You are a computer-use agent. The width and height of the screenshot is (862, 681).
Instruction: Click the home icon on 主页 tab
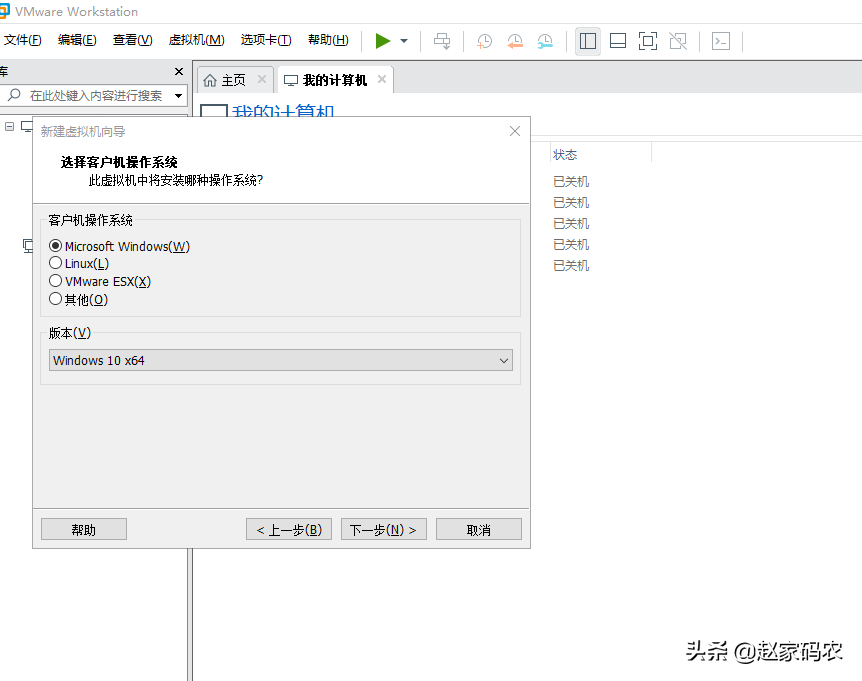point(209,80)
